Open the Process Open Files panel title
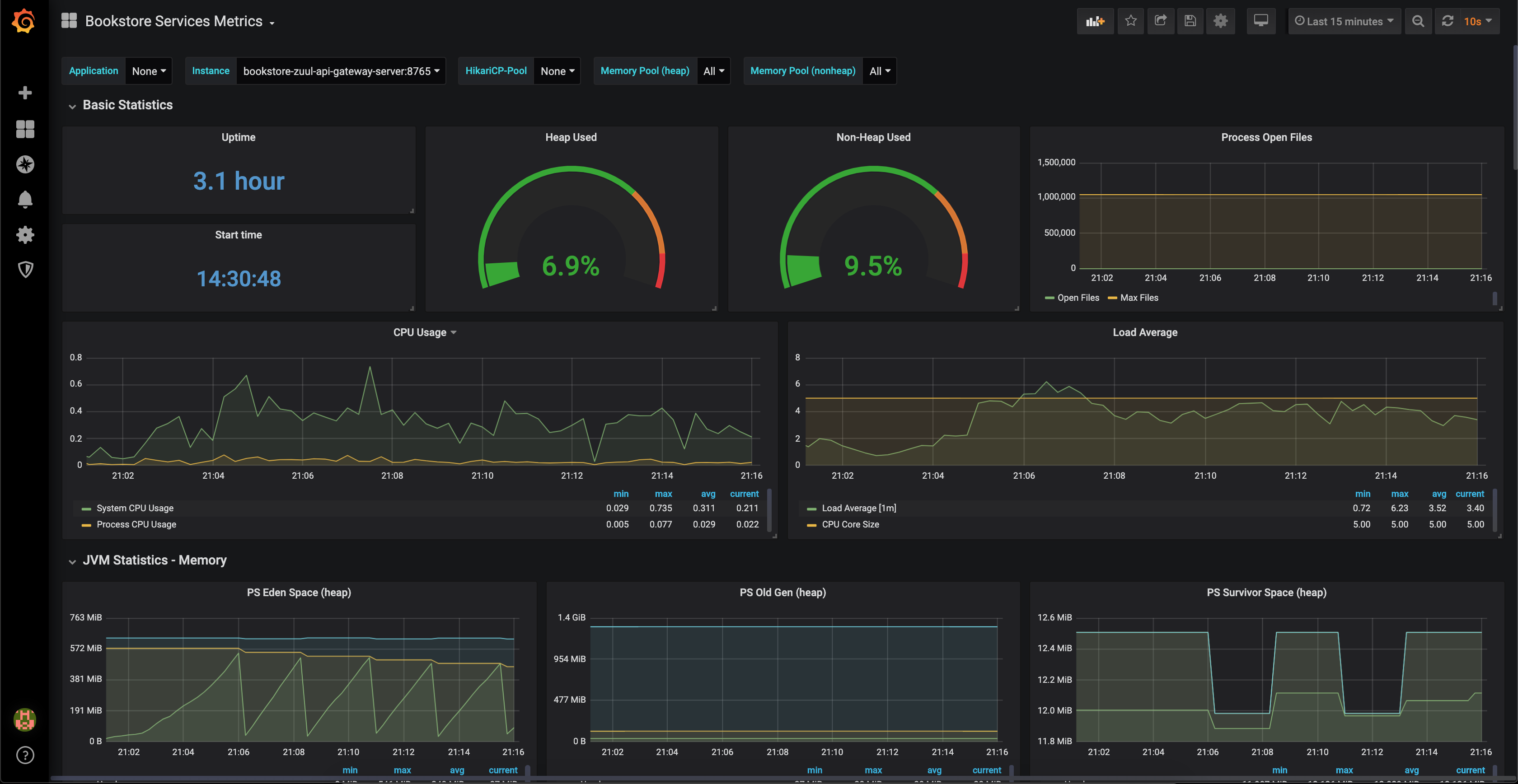The width and height of the screenshot is (1518, 784). tap(1266, 137)
